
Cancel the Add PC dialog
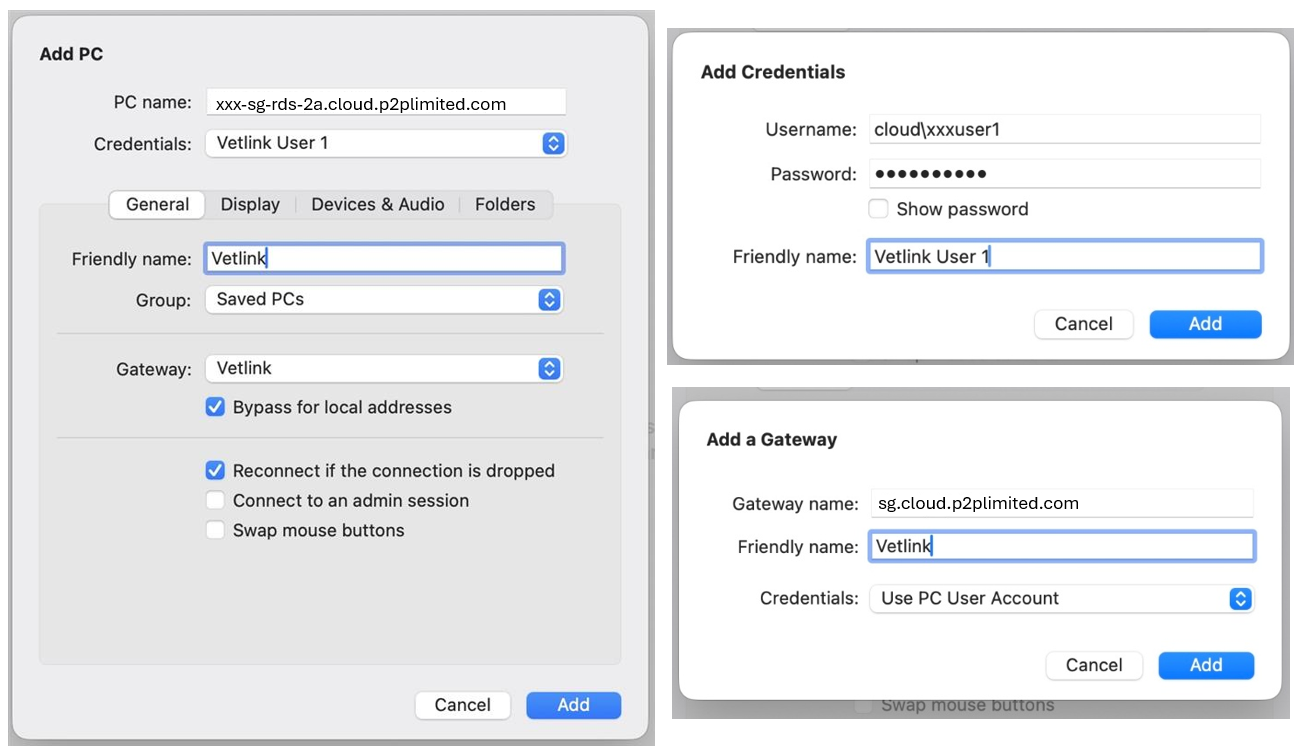pos(462,705)
